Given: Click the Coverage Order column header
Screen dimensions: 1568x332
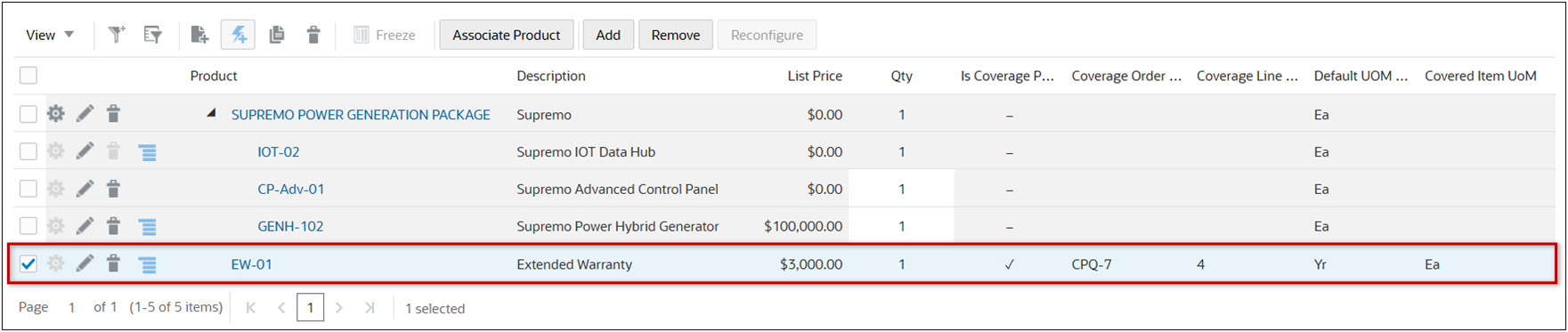Looking at the screenshot, I should 1126,76.
